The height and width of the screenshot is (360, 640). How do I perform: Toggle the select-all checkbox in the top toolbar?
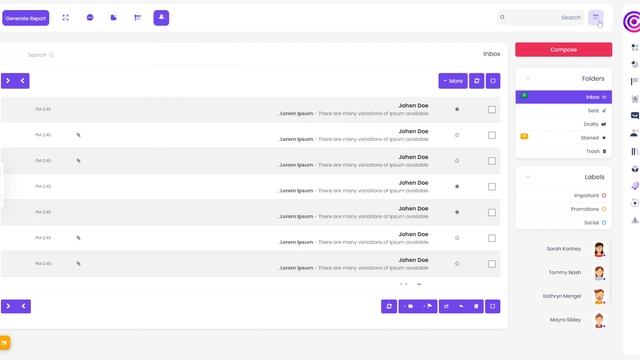(x=493, y=81)
